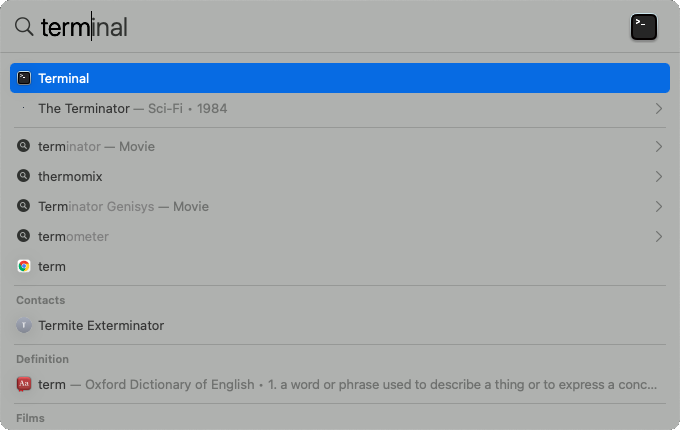
Task: Click the Chrome icon next to term
Action: click(x=24, y=266)
